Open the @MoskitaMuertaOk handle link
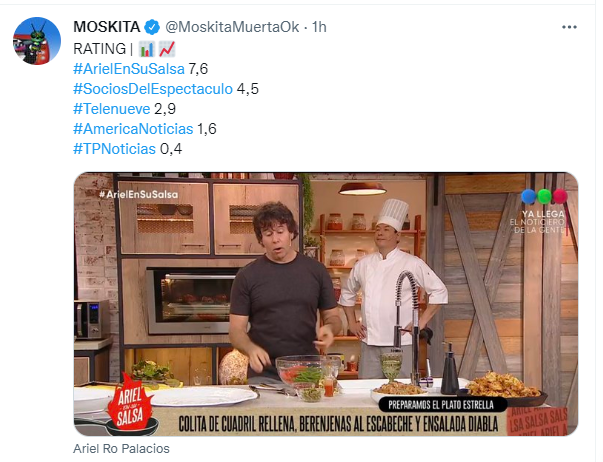The image size is (603, 462). click(x=232, y=27)
